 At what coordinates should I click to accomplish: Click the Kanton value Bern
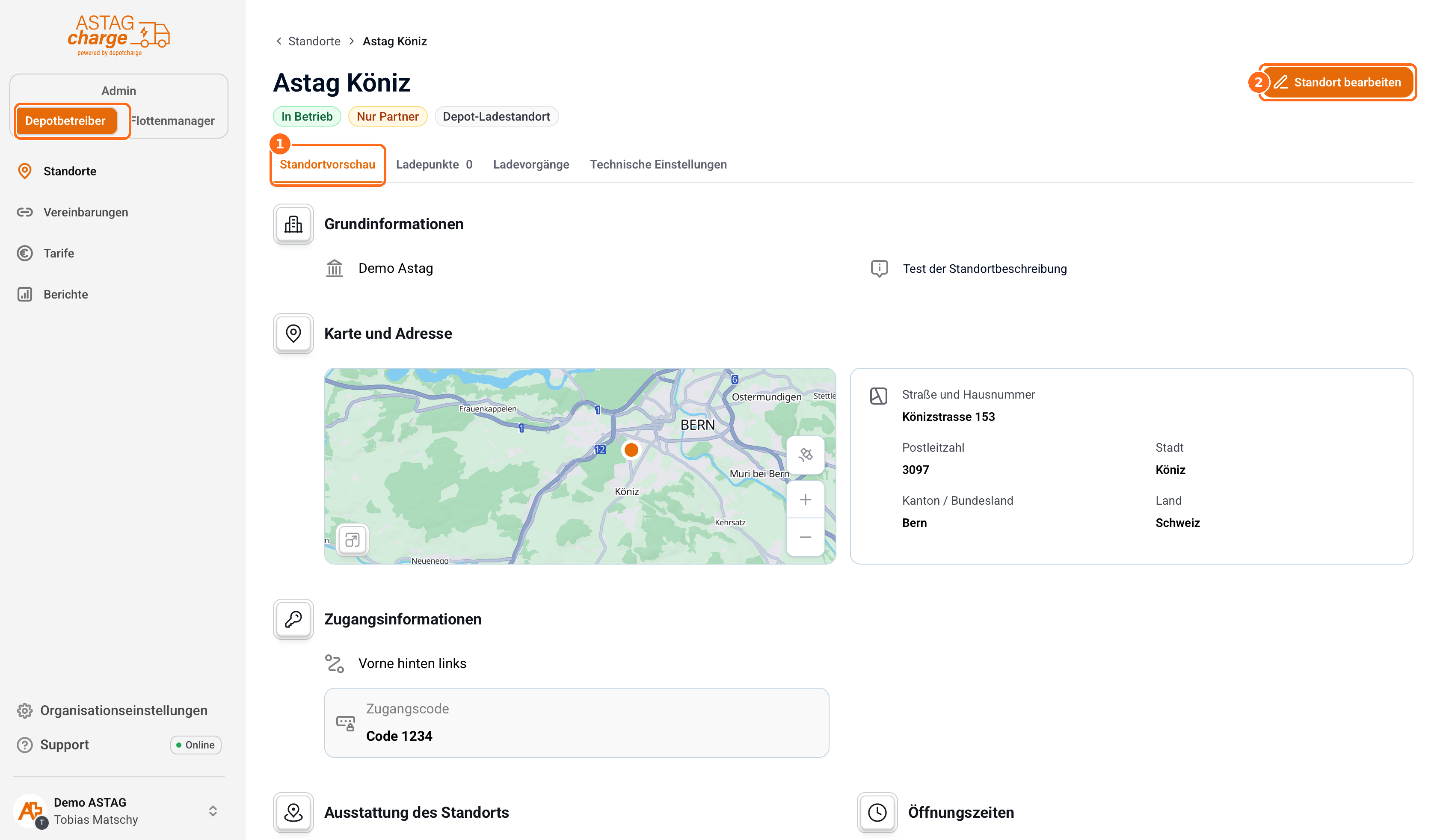point(914,523)
